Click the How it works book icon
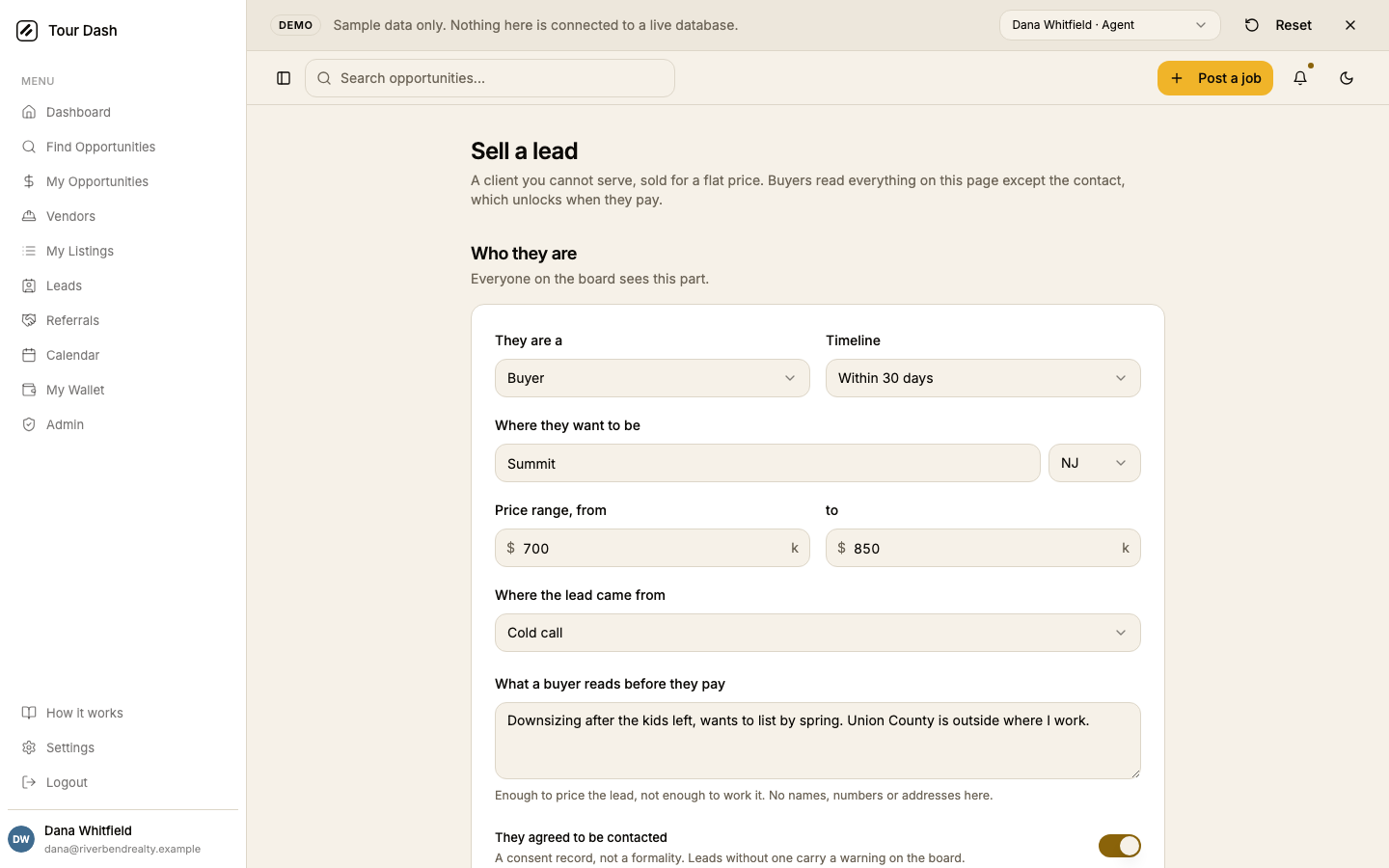 [x=29, y=713]
